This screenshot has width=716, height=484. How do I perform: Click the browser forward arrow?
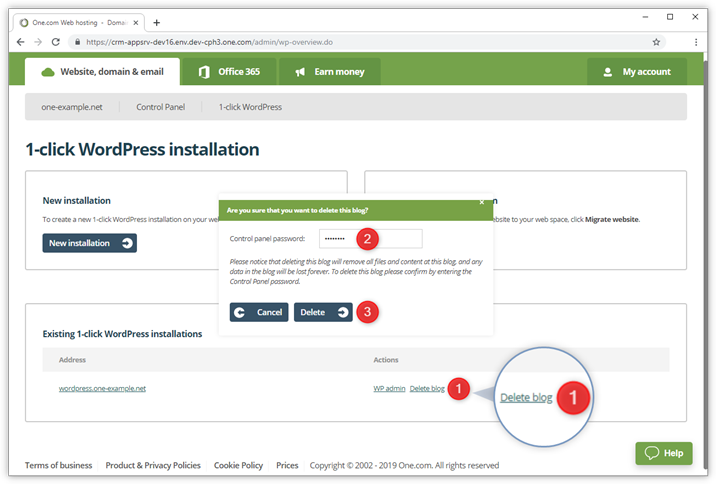pyautogui.click(x=38, y=42)
